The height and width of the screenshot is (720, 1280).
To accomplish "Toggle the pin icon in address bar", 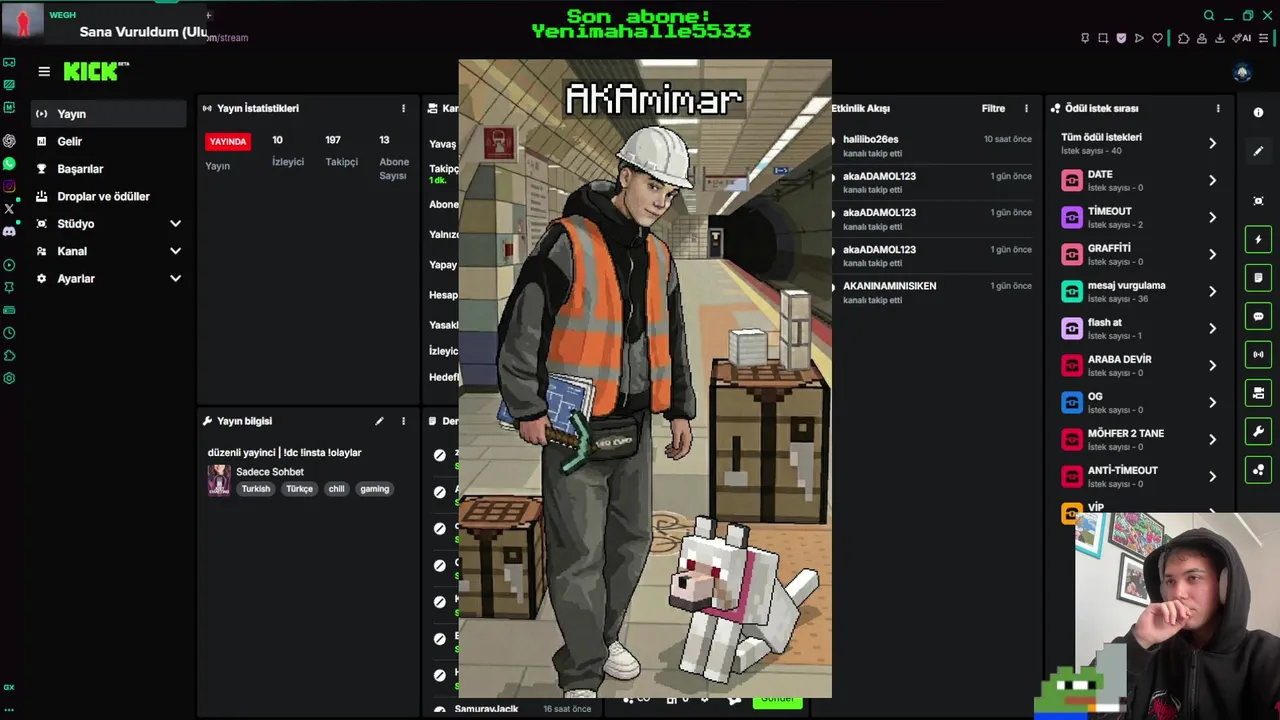I will pyautogui.click(x=1085, y=38).
